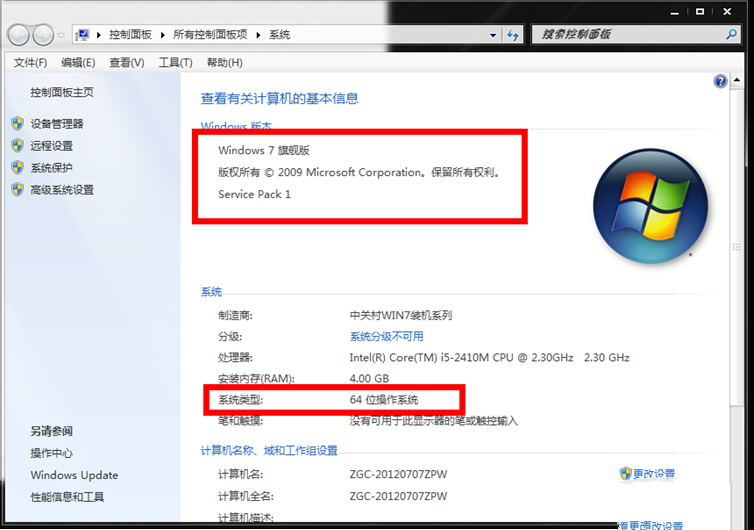Open the 文件(F) menu
Image resolution: width=754 pixels, height=530 pixels.
(30, 62)
